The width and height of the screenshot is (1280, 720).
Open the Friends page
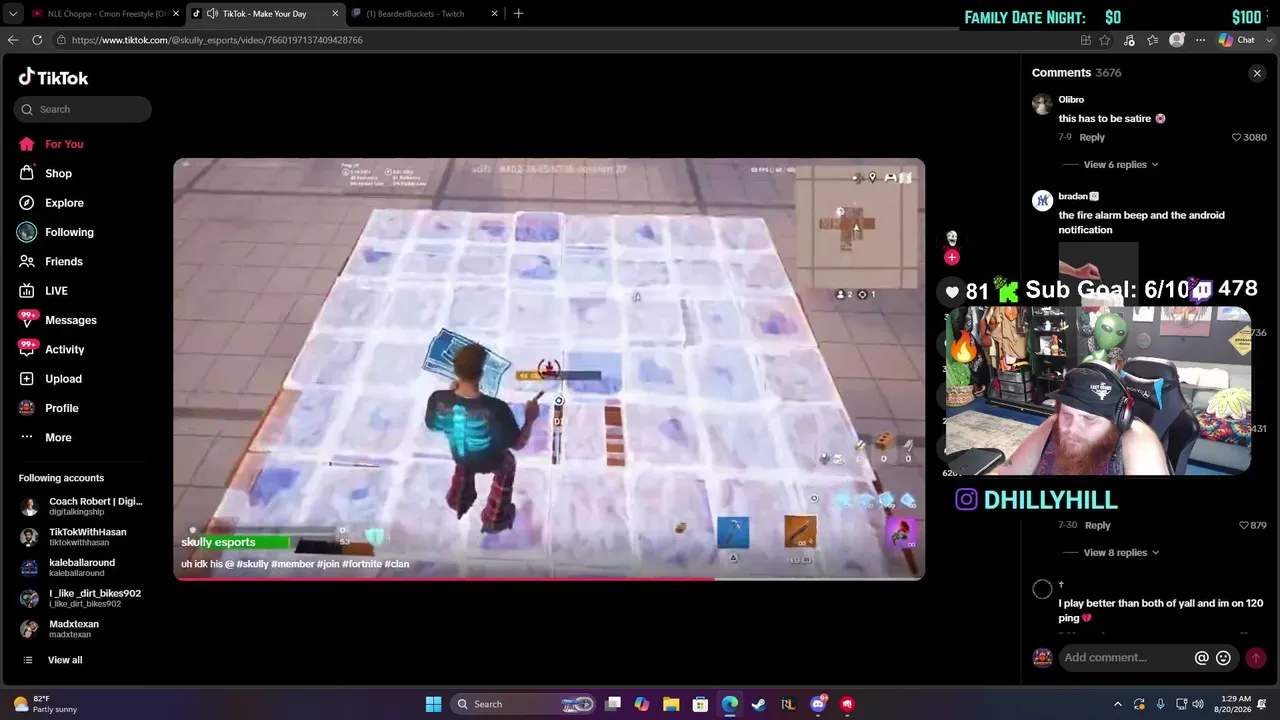(63, 261)
